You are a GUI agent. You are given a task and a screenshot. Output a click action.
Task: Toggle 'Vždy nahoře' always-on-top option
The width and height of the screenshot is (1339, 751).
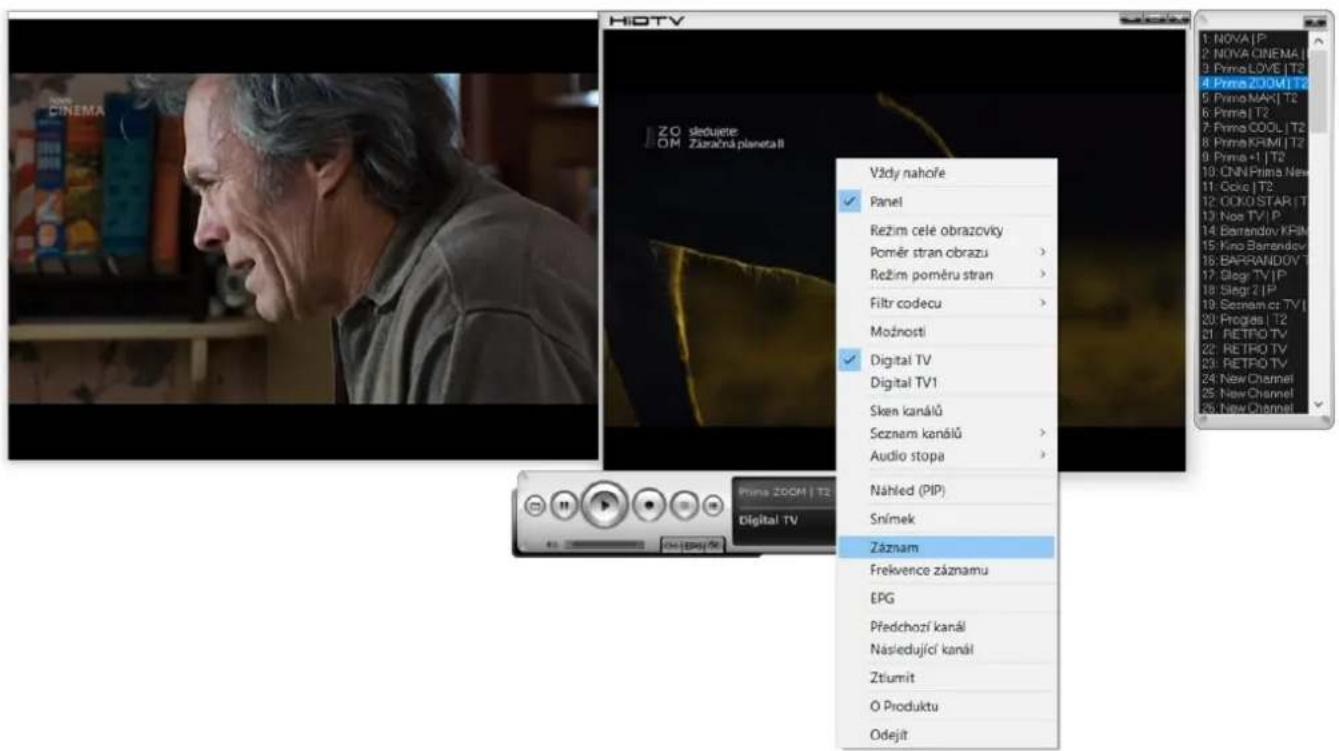(x=946, y=173)
